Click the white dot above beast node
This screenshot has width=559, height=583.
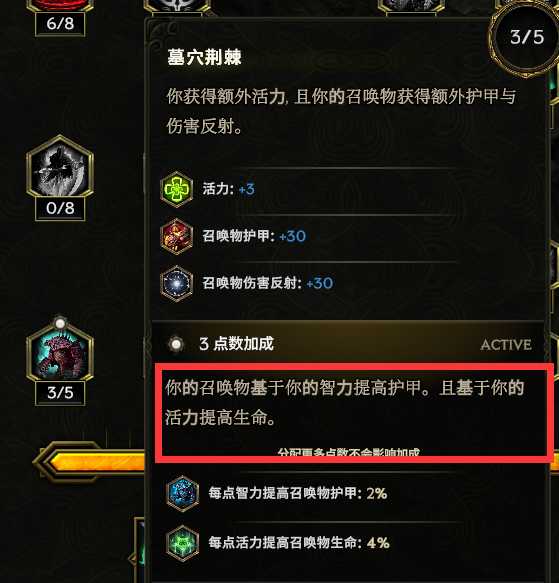pos(60,323)
